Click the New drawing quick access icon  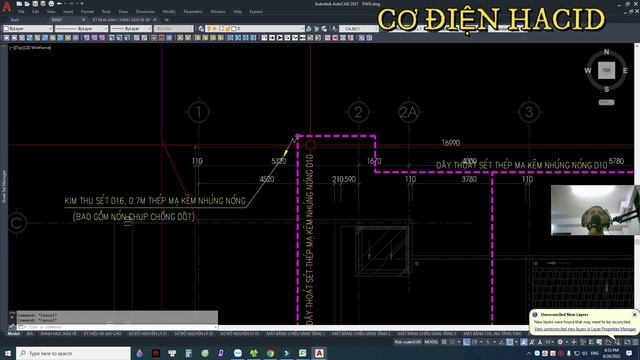pyautogui.click(x=19, y=4)
